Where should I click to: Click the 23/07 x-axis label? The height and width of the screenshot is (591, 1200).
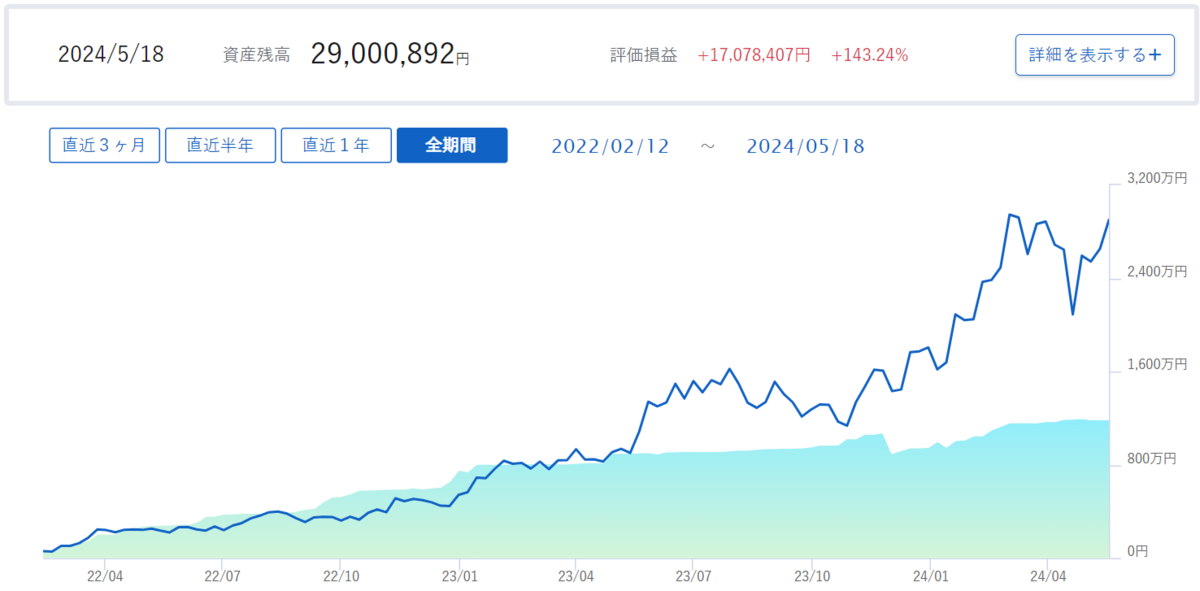(693, 576)
